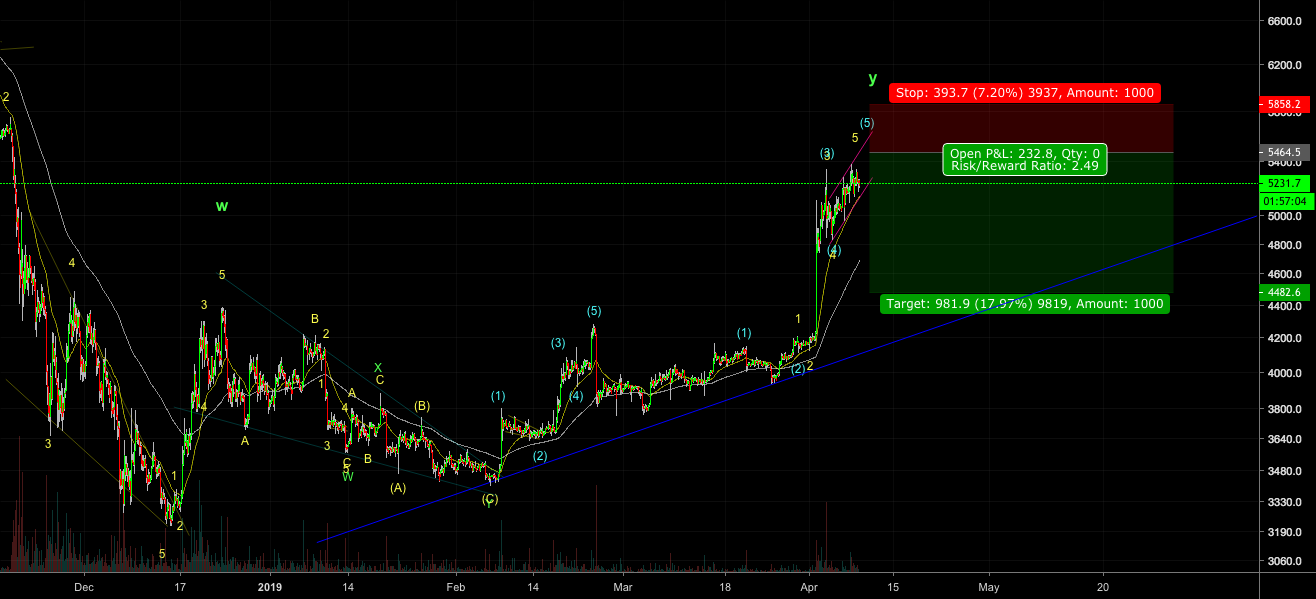Screen dimensions: 1316x599
Task: Click 'Dec' on the time axis
Action: (84, 587)
